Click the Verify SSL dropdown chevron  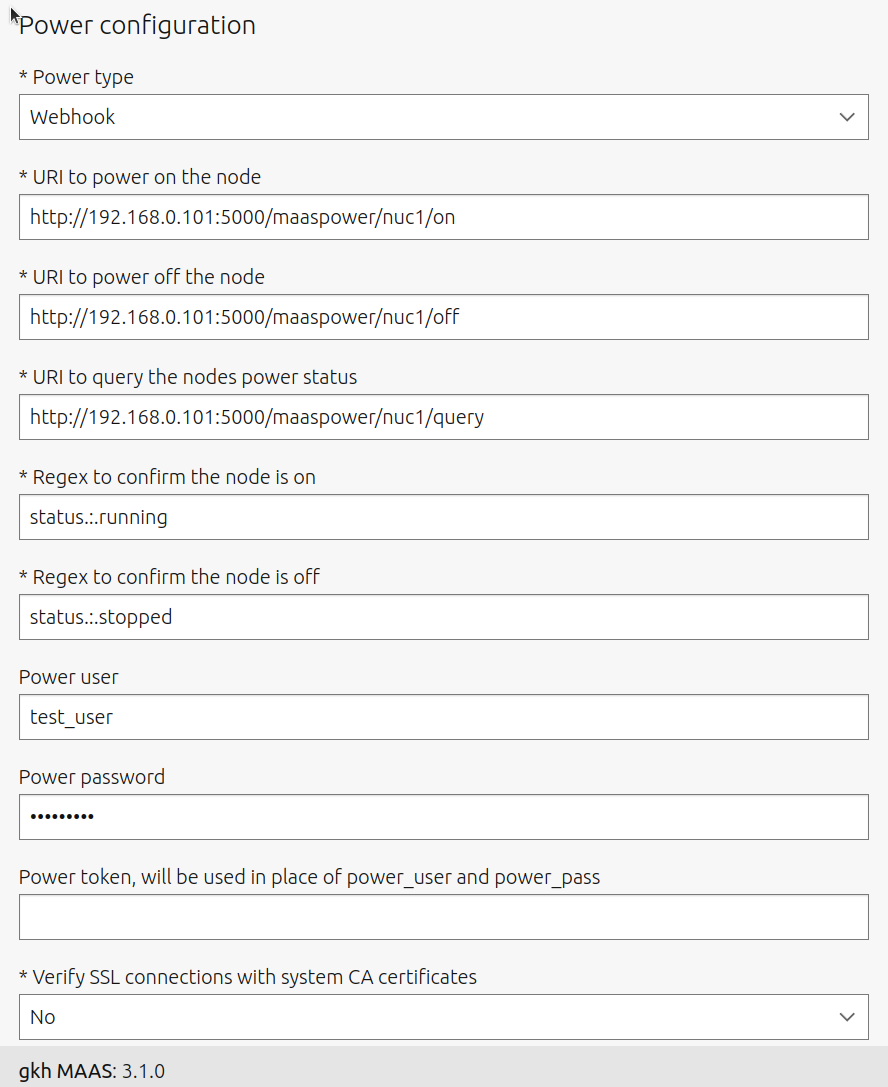click(847, 1016)
